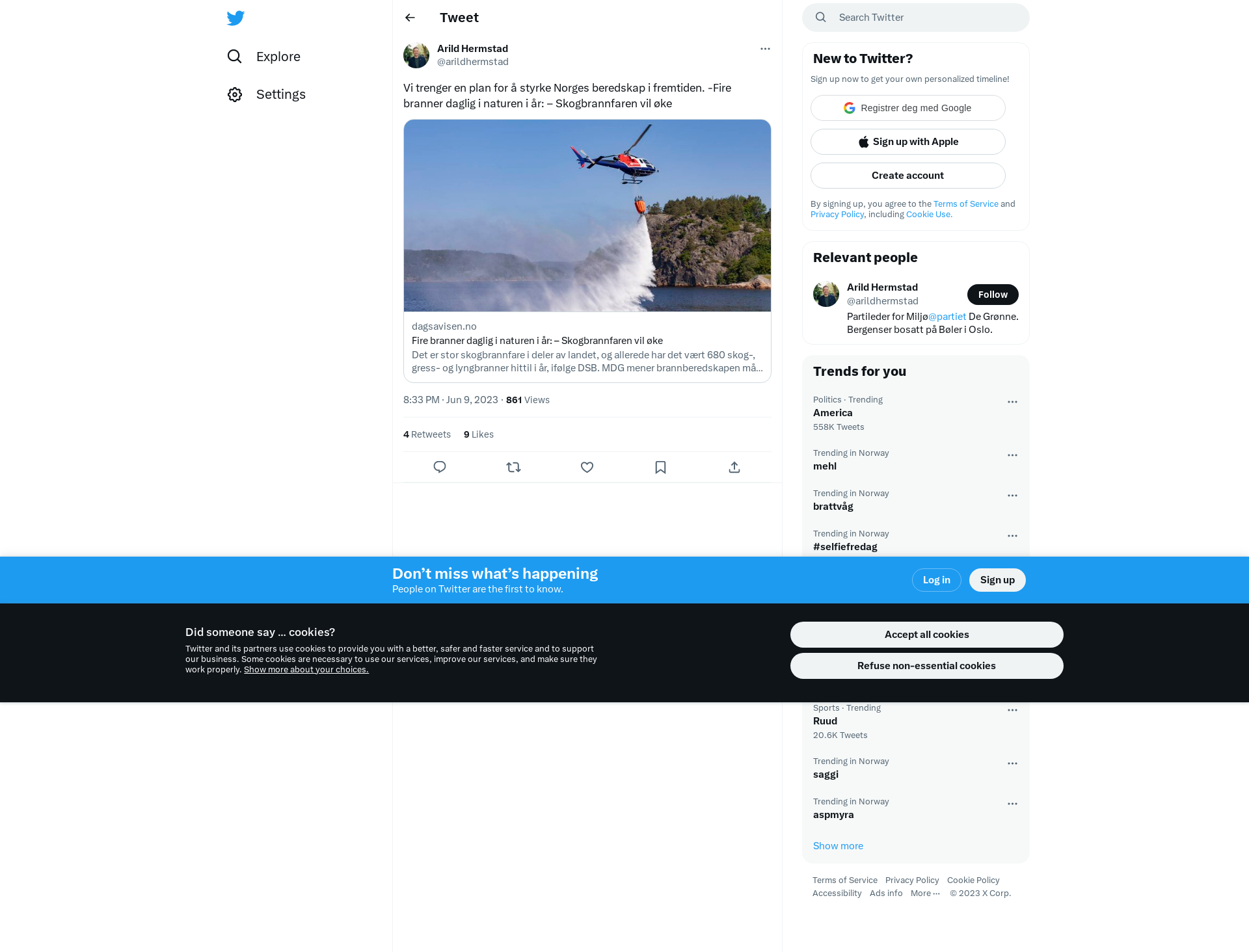The width and height of the screenshot is (1249, 952).
Task: Like the tweet with heart icon
Action: coord(587,467)
